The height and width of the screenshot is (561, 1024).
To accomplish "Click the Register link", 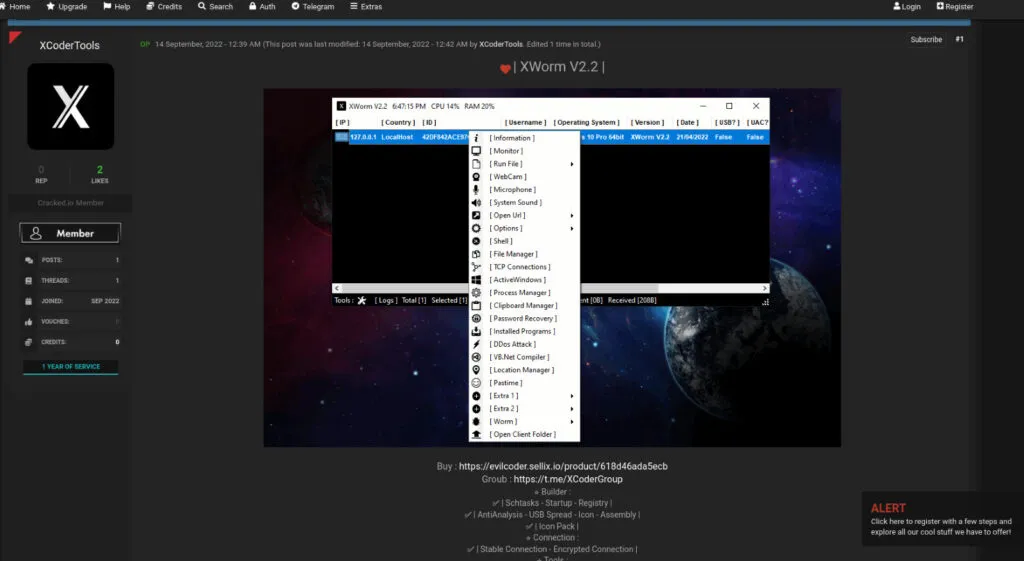I will coord(955,7).
